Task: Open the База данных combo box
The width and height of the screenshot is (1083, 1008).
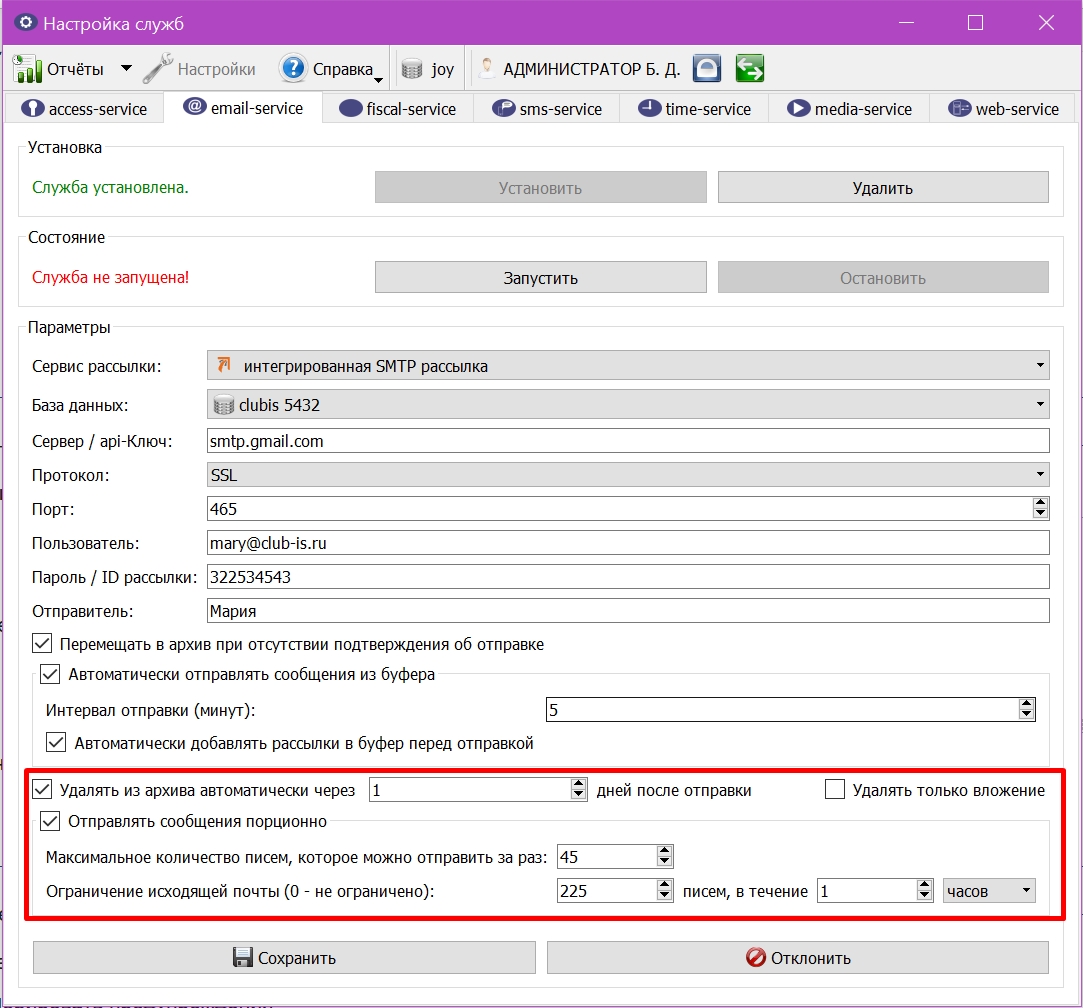Action: pos(628,404)
